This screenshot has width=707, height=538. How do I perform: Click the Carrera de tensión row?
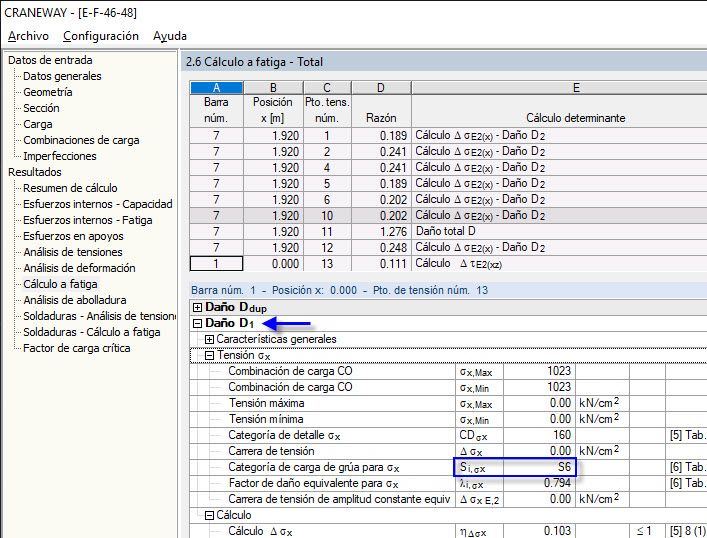click(x=448, y=451)
